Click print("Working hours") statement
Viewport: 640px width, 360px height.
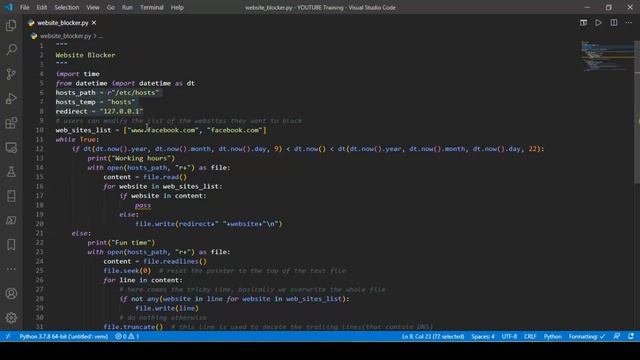coord(131,158)
